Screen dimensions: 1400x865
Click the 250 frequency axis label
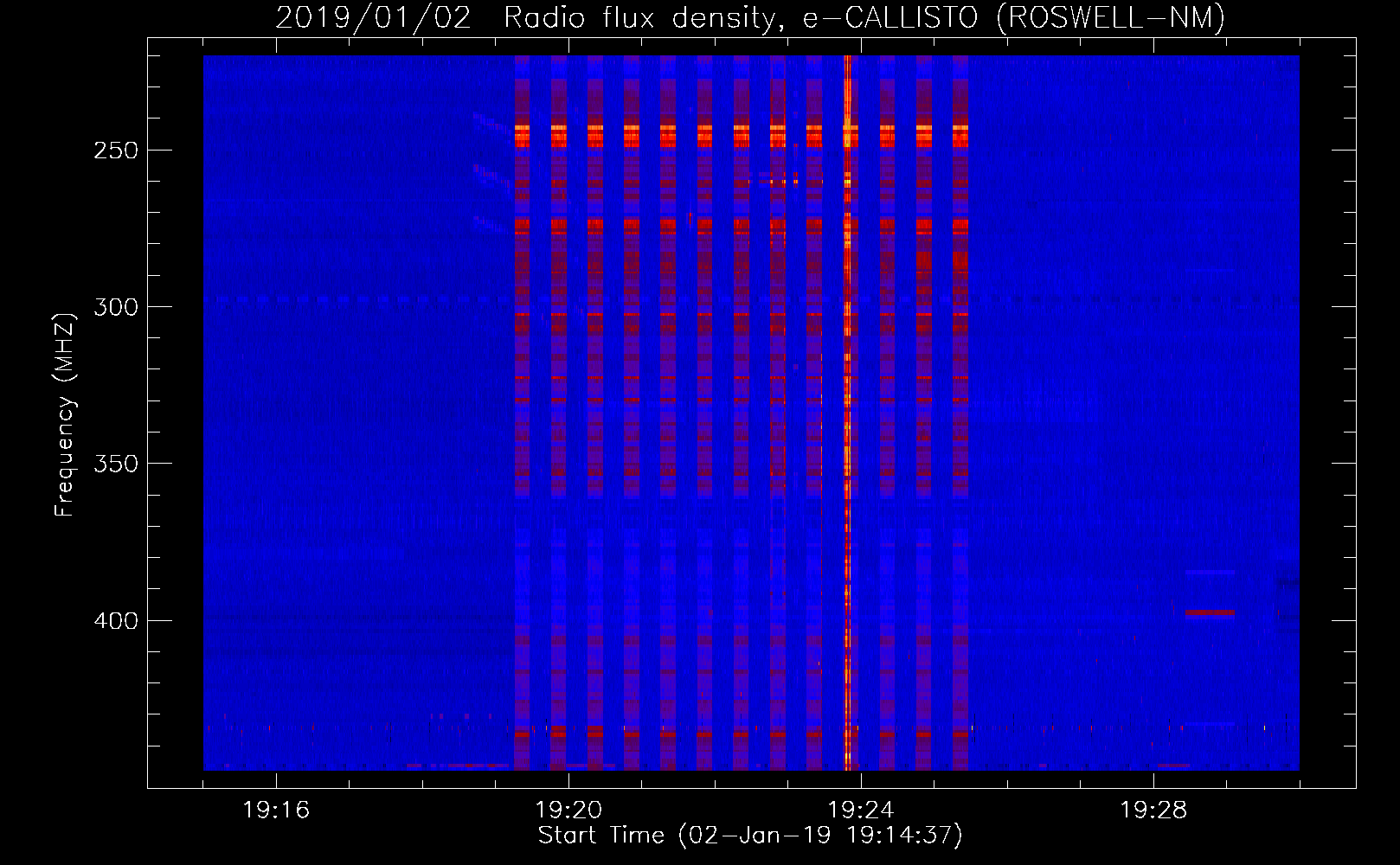115,151
